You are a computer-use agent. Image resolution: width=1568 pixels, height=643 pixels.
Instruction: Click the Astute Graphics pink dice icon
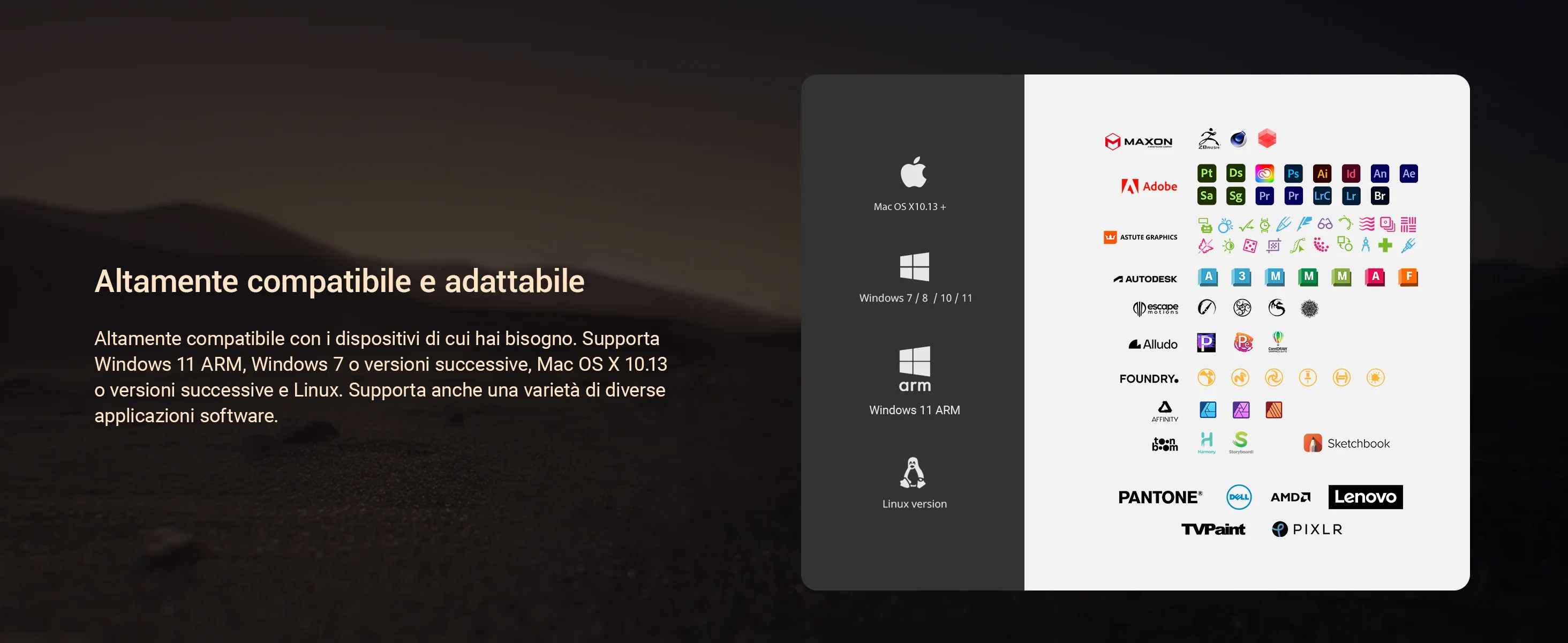click(x=1250, y=246)
